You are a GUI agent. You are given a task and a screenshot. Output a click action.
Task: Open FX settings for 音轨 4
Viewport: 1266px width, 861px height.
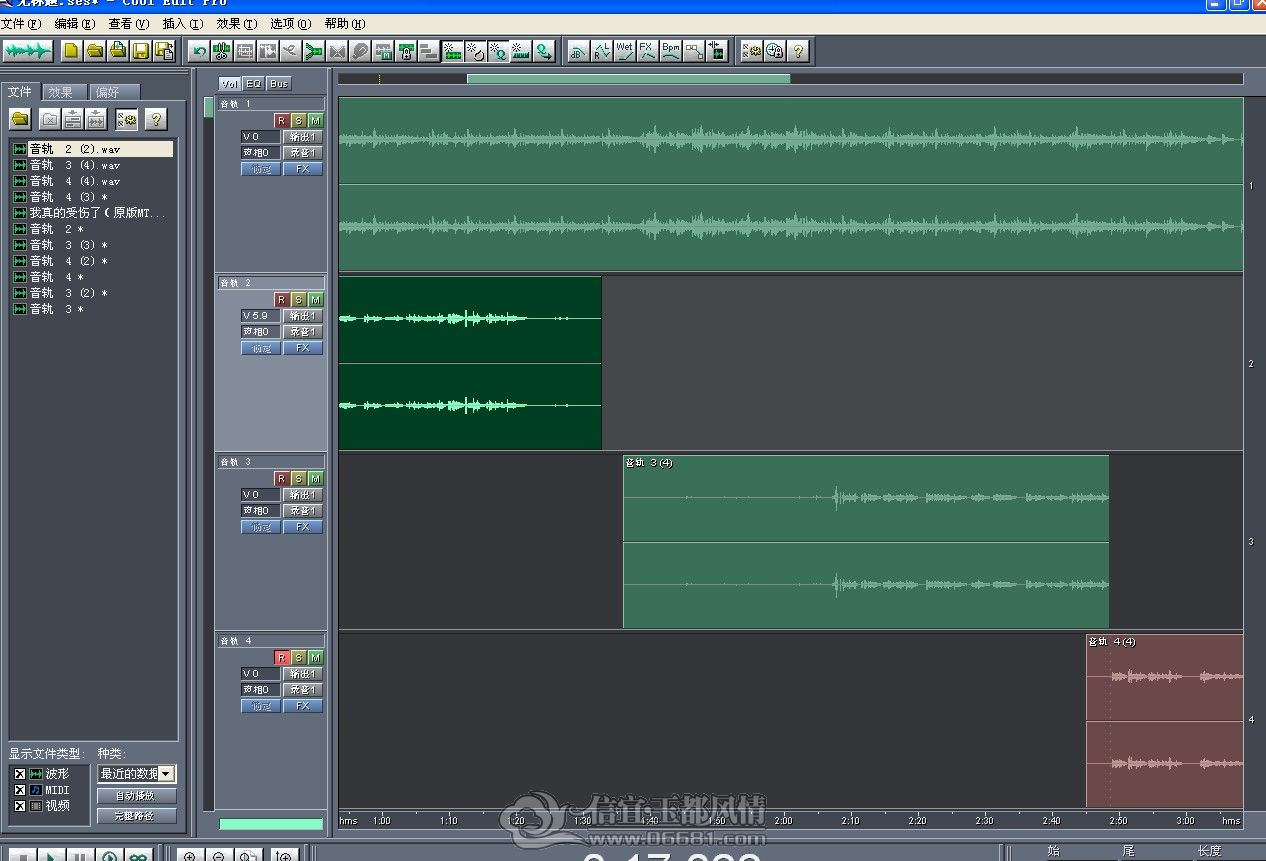pyautogui.click(x=303, y=706)
